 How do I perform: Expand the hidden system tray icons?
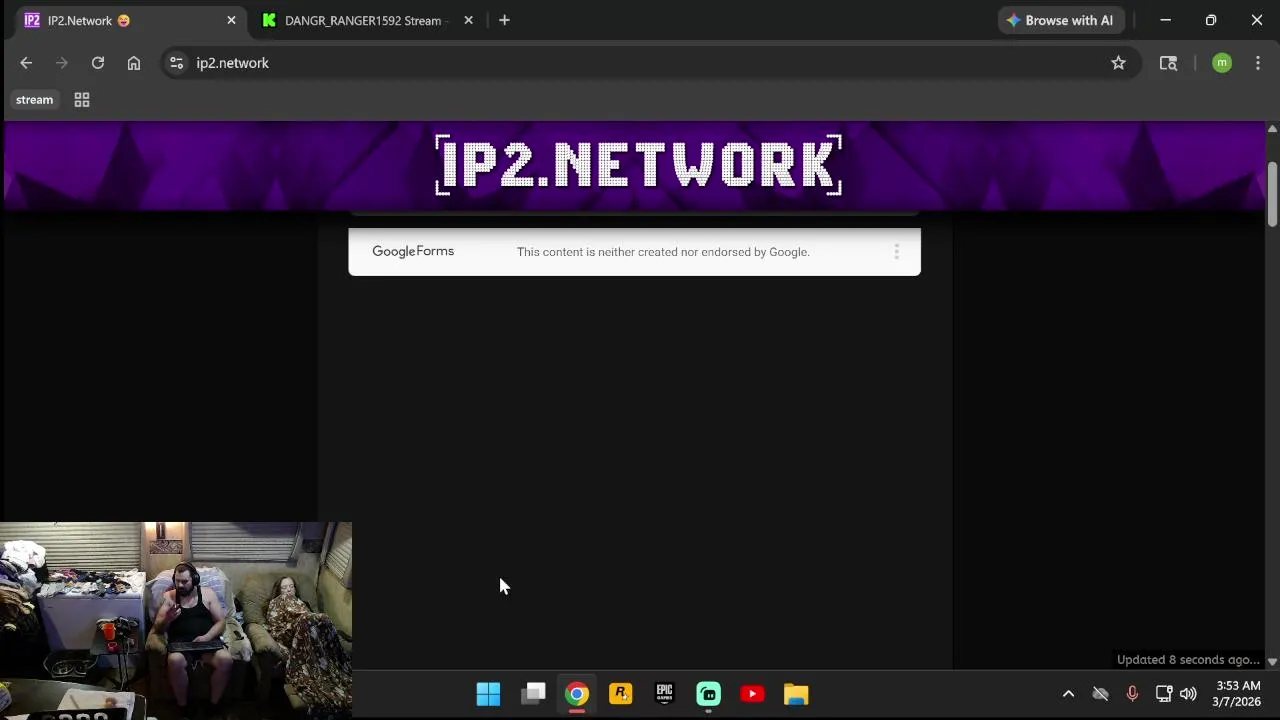point(1068,694)
